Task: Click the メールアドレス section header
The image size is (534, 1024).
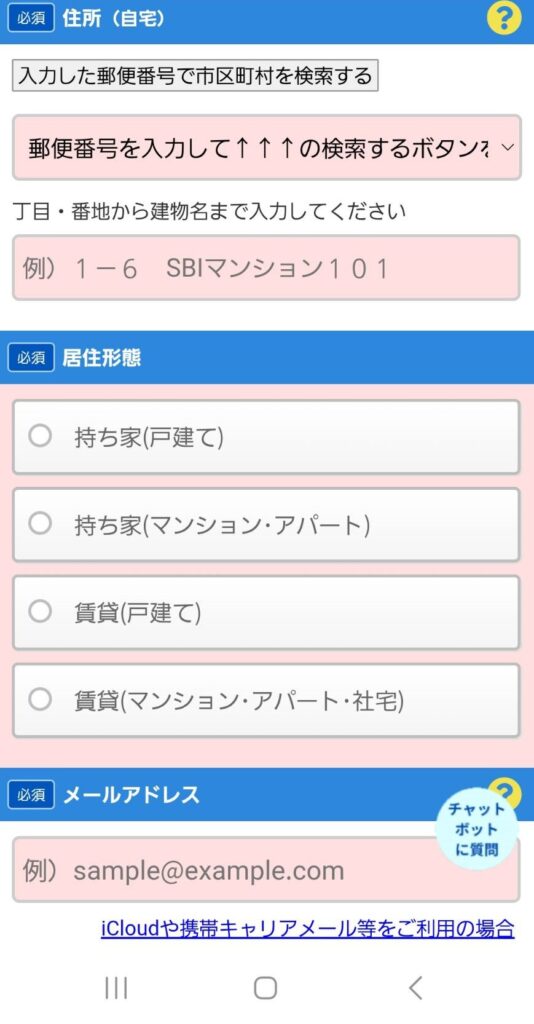Action: coord(267,795)
